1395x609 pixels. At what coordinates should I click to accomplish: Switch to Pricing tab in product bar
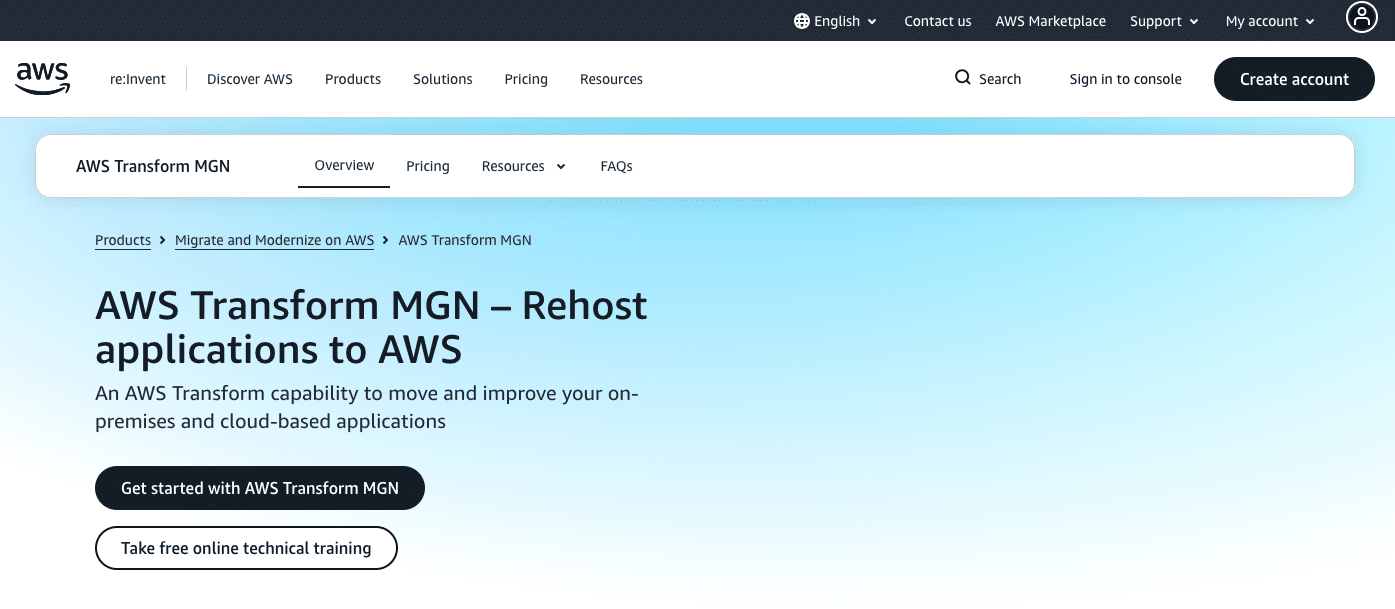pos(428,166)
